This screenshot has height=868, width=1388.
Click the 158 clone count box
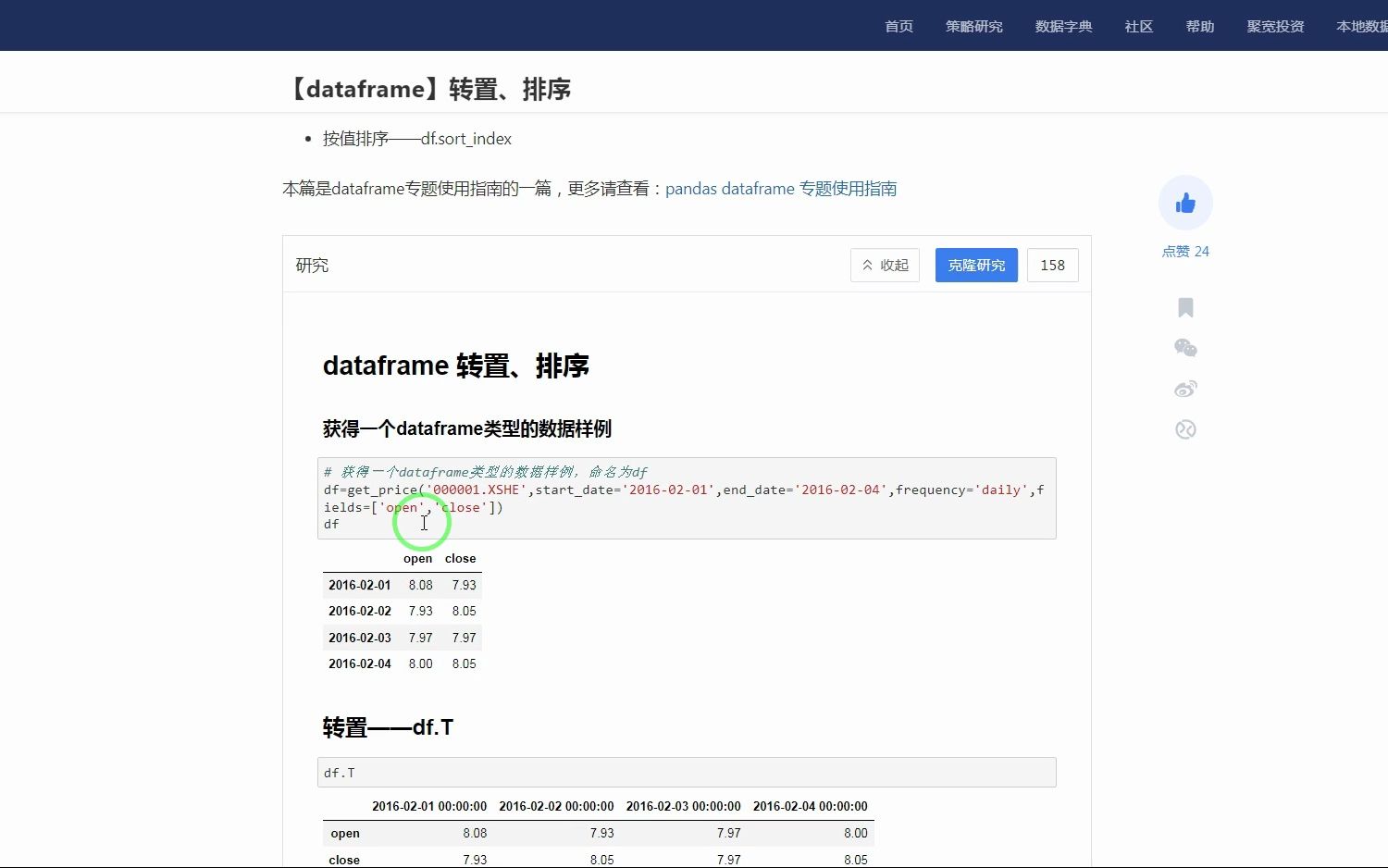(1052, 265)
